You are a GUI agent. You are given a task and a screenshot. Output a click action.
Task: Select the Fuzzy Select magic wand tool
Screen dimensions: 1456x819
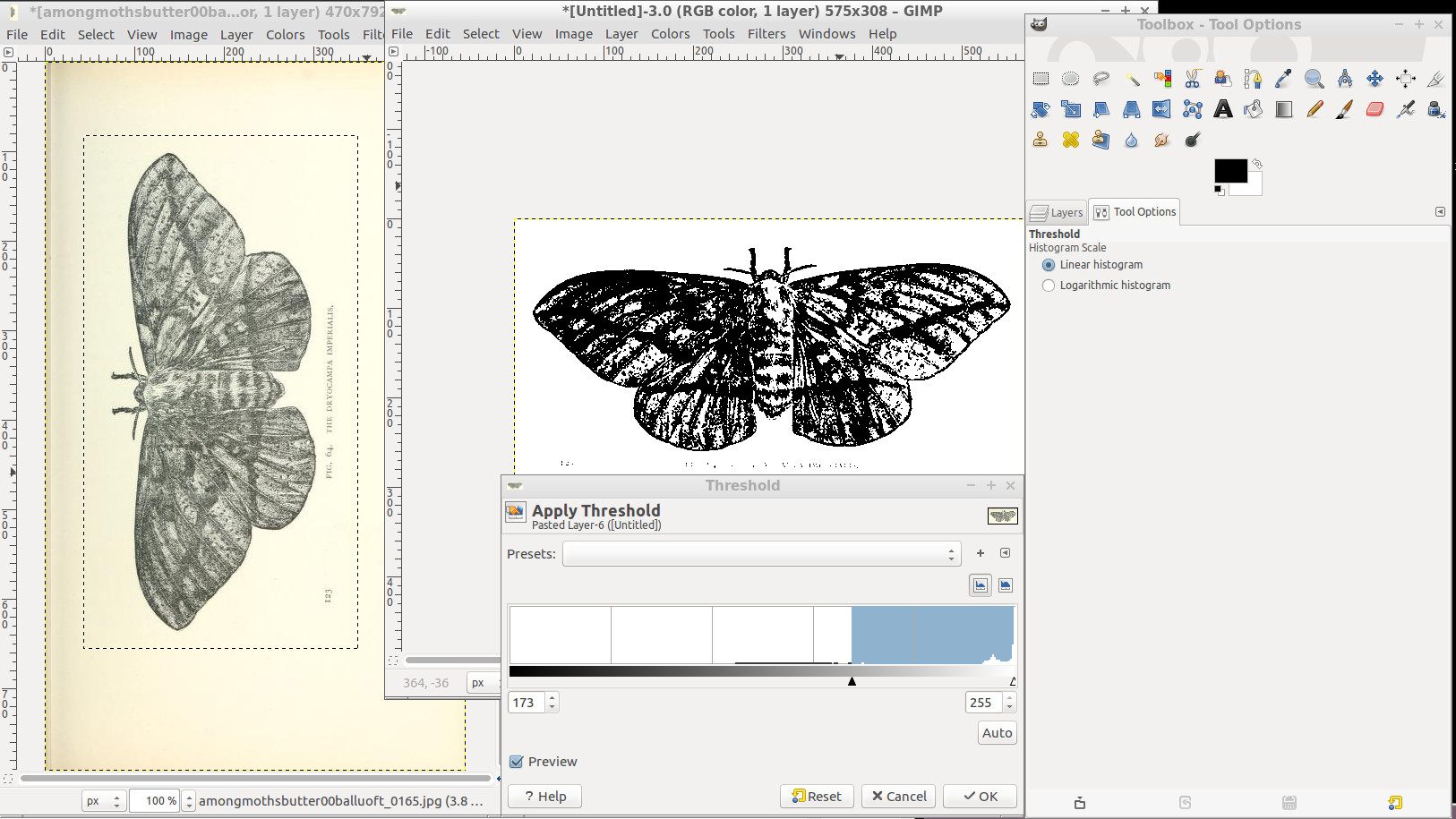coord(1132,79)
